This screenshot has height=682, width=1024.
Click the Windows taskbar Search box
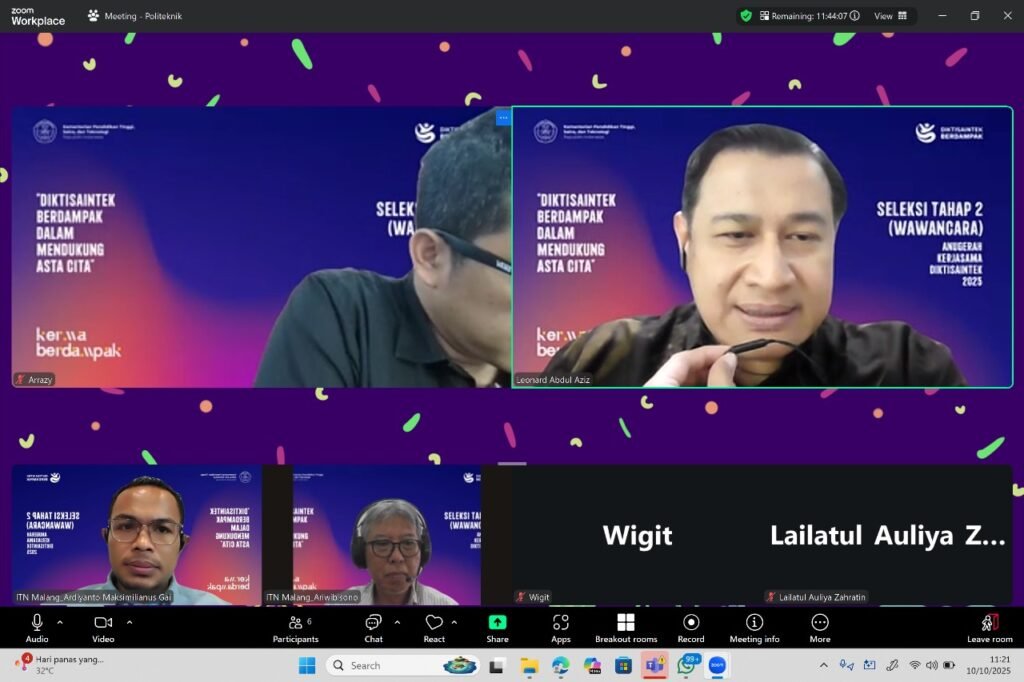[390, 665]
